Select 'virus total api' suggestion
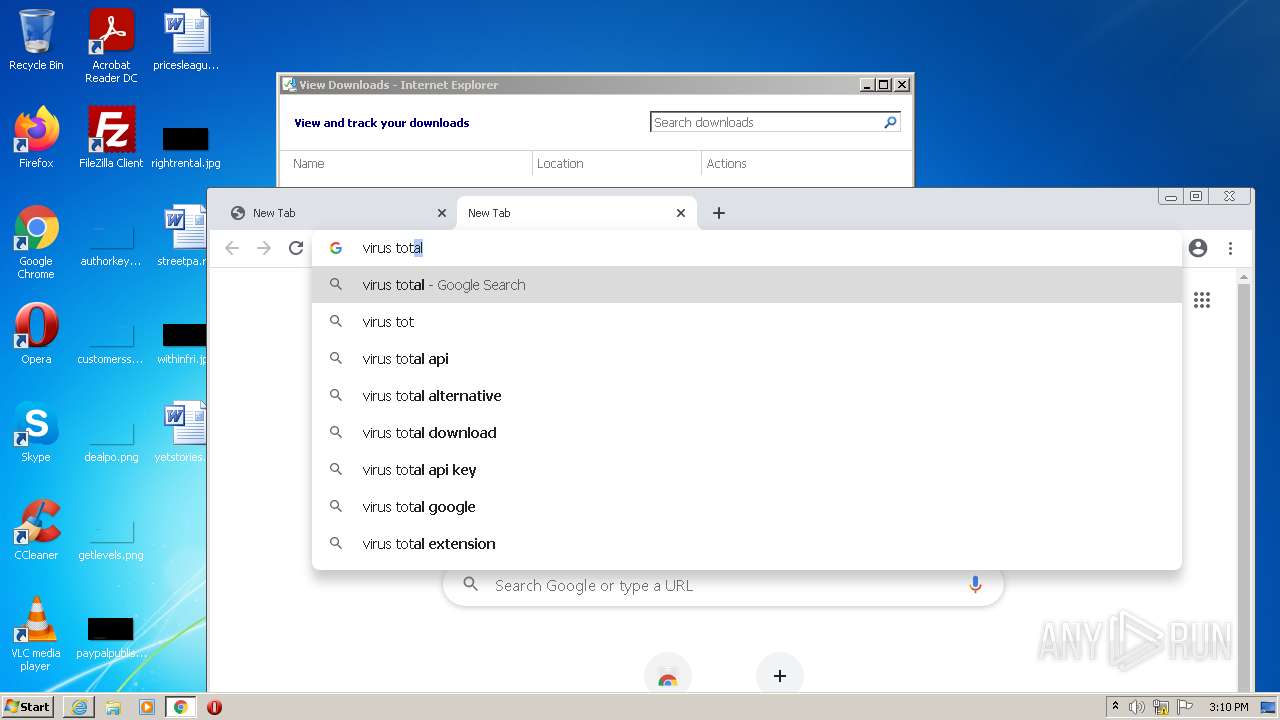Image resolution: width=1280 pixels, height=720 pixels. pyautogui.click(x=747, y=359)
